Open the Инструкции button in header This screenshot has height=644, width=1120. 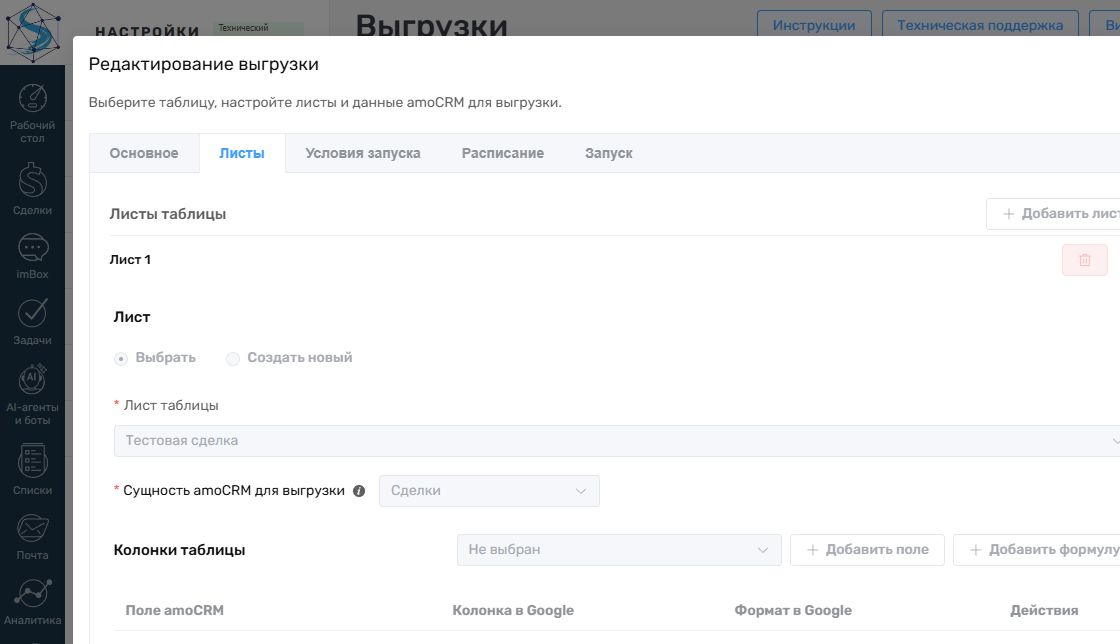click(814, 25)
